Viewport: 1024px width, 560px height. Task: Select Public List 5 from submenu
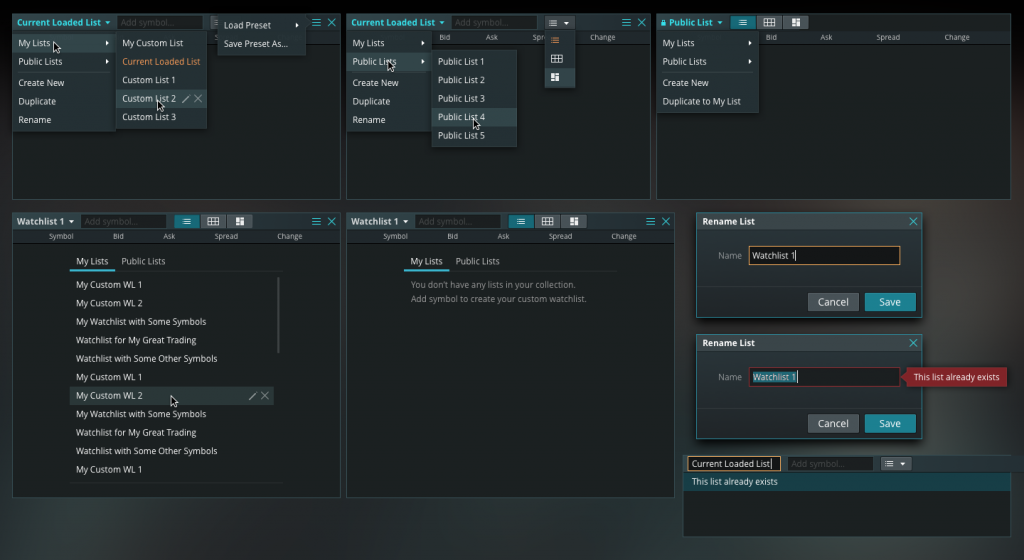[474, 135]
